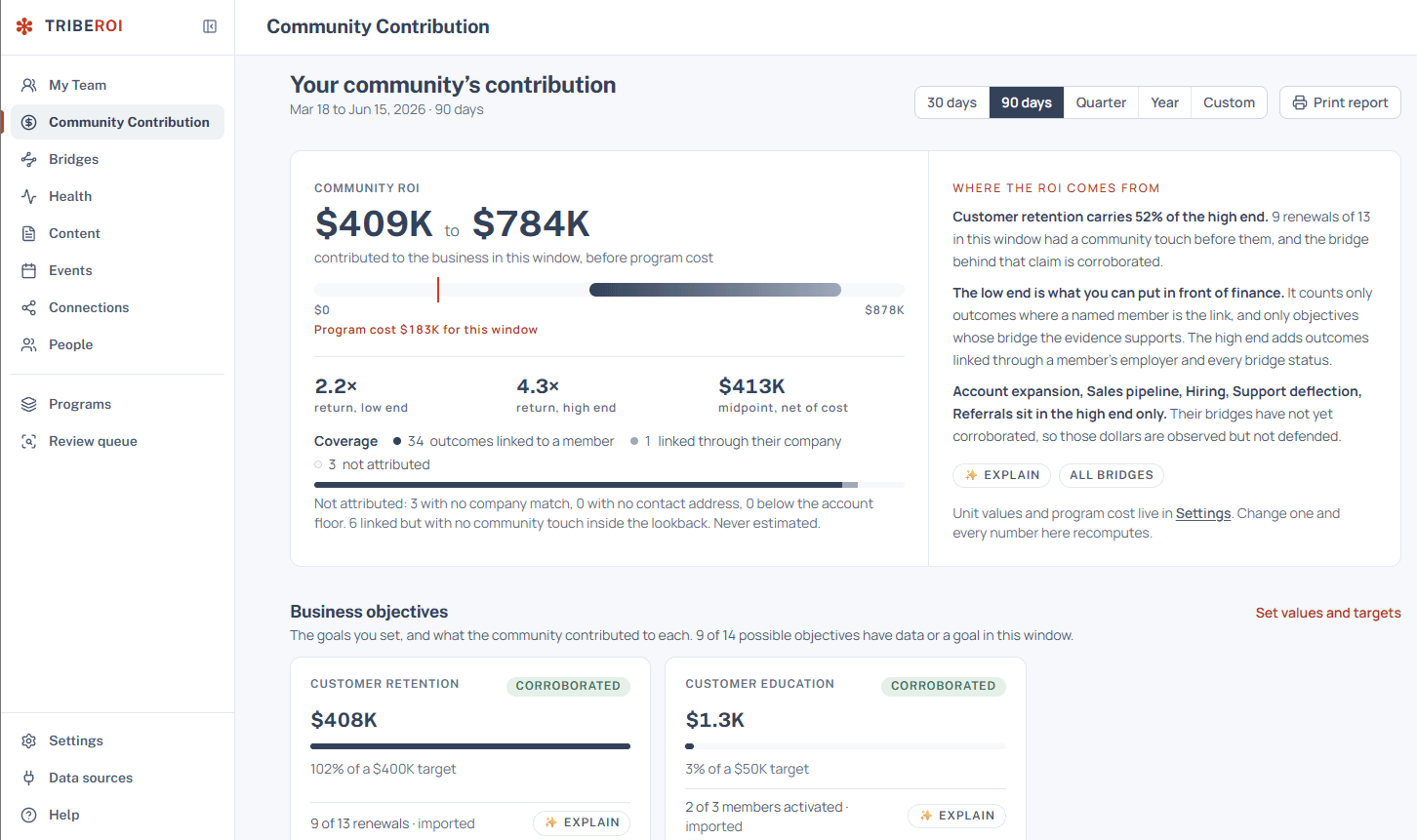Image resolution: width=1417 pixels, height=840 pixels.
Task: Click the Community Contribution dollar icon
Action: 29,122
